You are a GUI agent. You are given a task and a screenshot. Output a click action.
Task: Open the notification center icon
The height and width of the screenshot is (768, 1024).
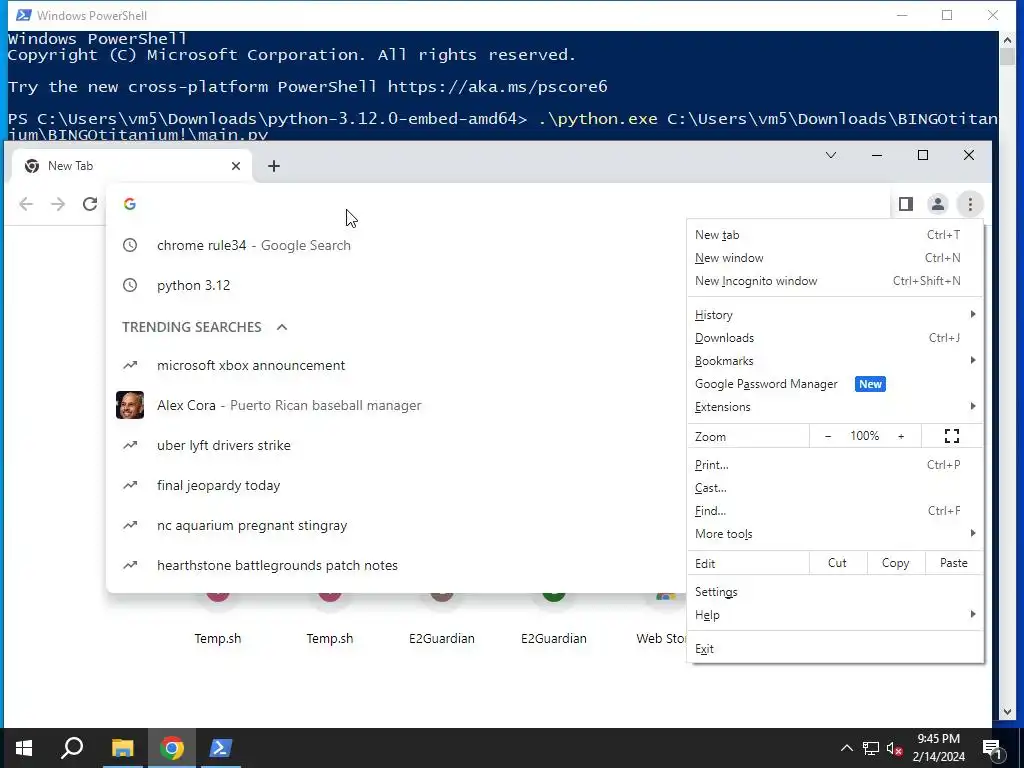point(992,748)
